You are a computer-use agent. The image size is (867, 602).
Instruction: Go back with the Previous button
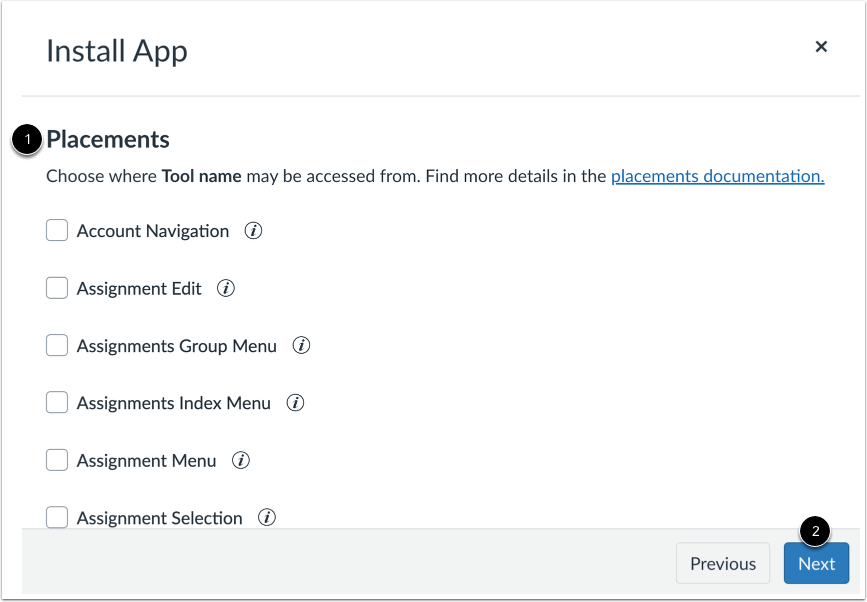(722, 564)
